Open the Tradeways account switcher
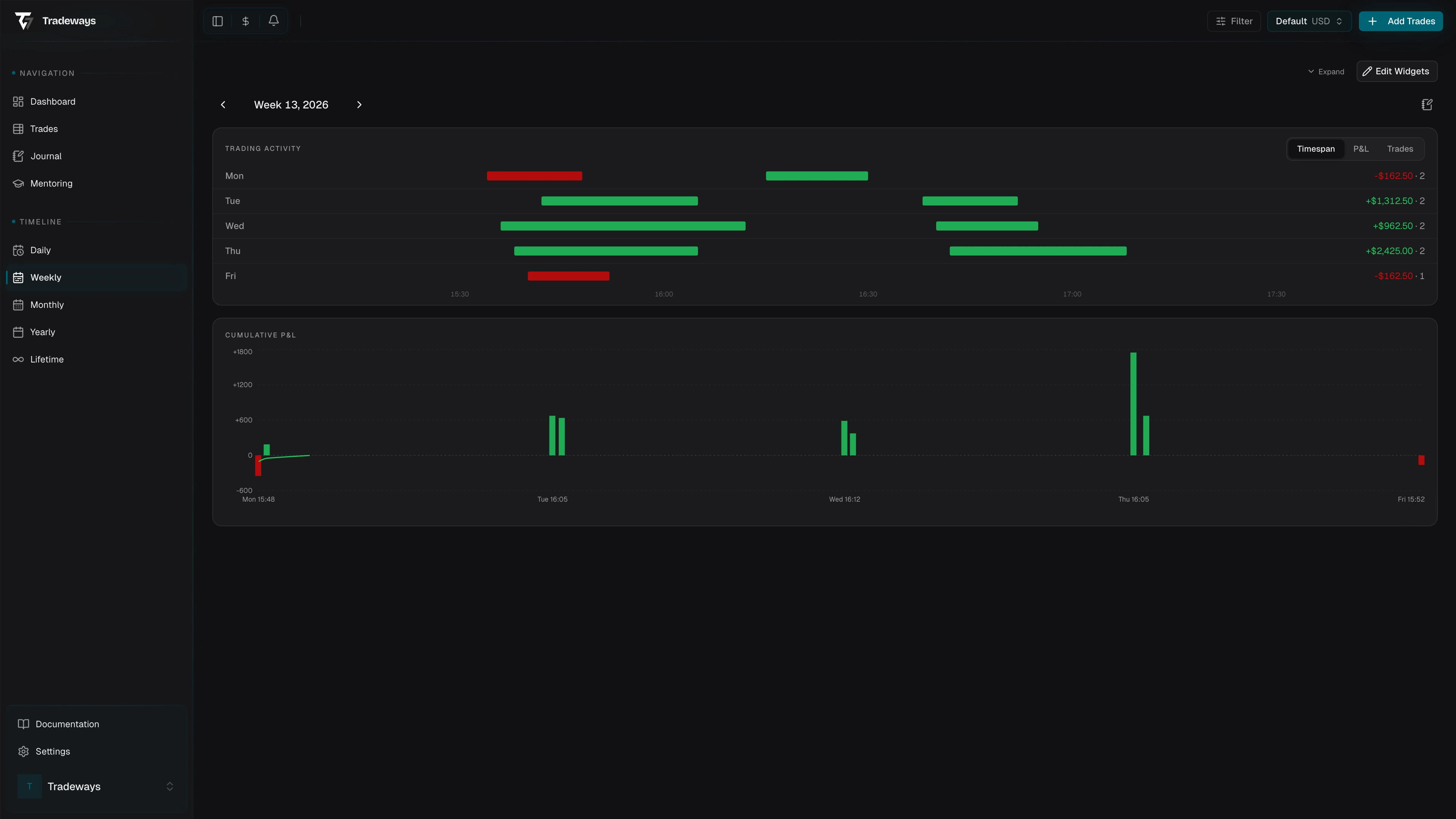The image size is (1456, 819). pos(96,786)
